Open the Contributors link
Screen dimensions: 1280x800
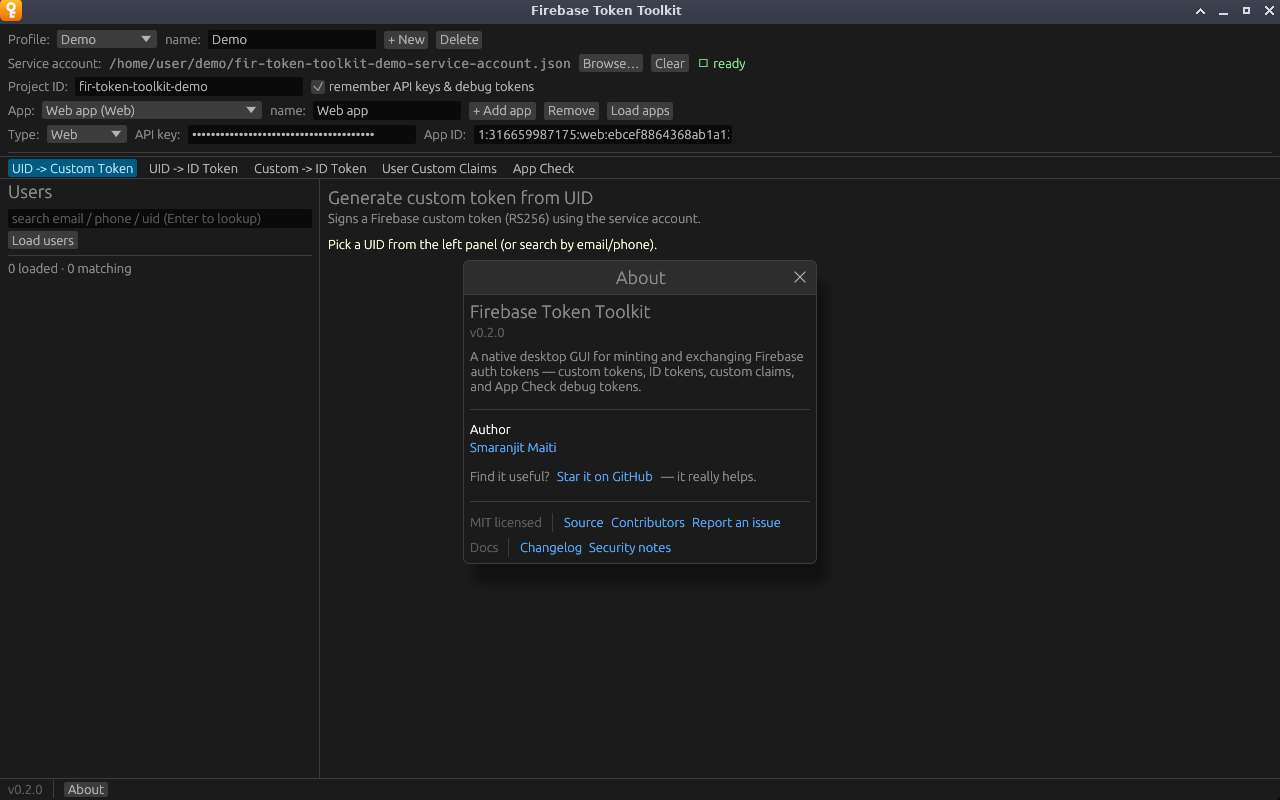pos(648,523)
